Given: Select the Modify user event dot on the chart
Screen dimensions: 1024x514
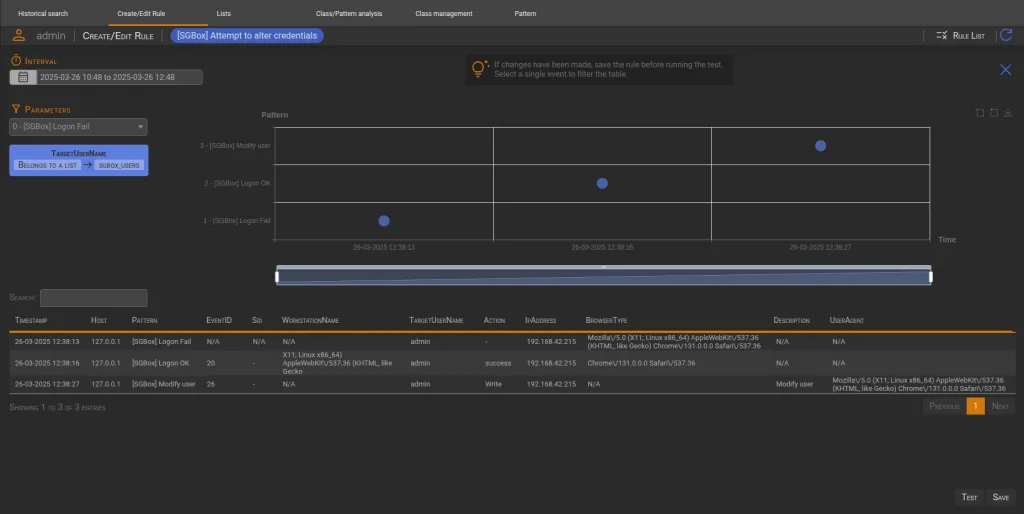Looking at the screenshot, I should [x=820, y=146].
